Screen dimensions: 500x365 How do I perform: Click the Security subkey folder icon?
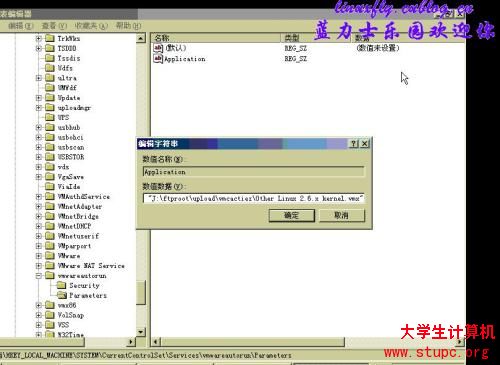point(61,285)
